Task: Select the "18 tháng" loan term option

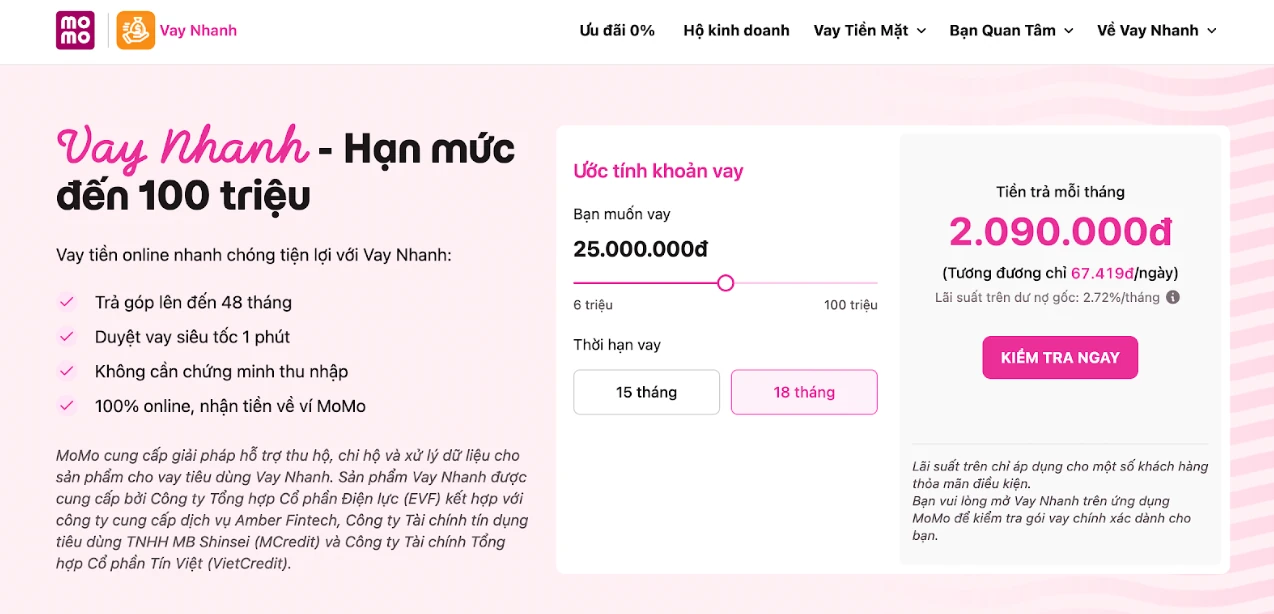Action: click(804, 392)
